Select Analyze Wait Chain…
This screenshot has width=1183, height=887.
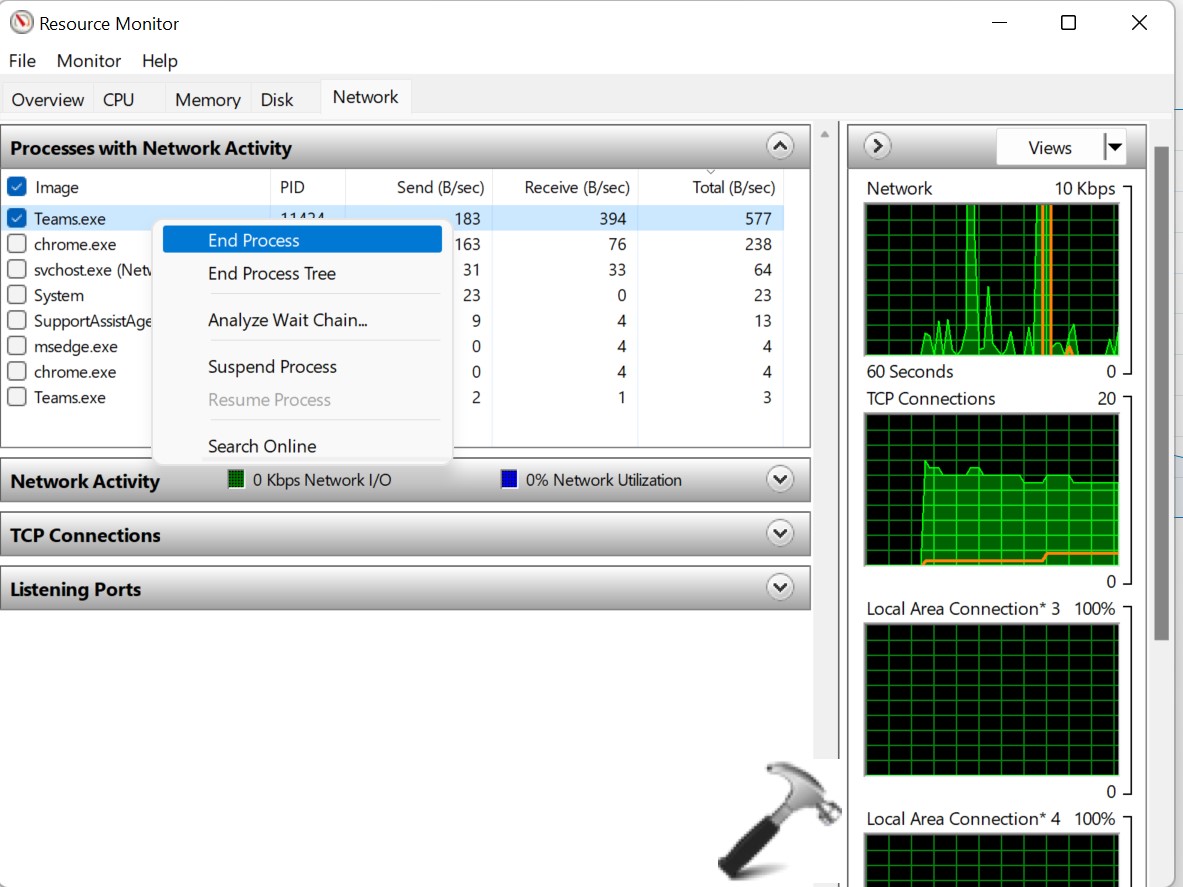(302, 320)
